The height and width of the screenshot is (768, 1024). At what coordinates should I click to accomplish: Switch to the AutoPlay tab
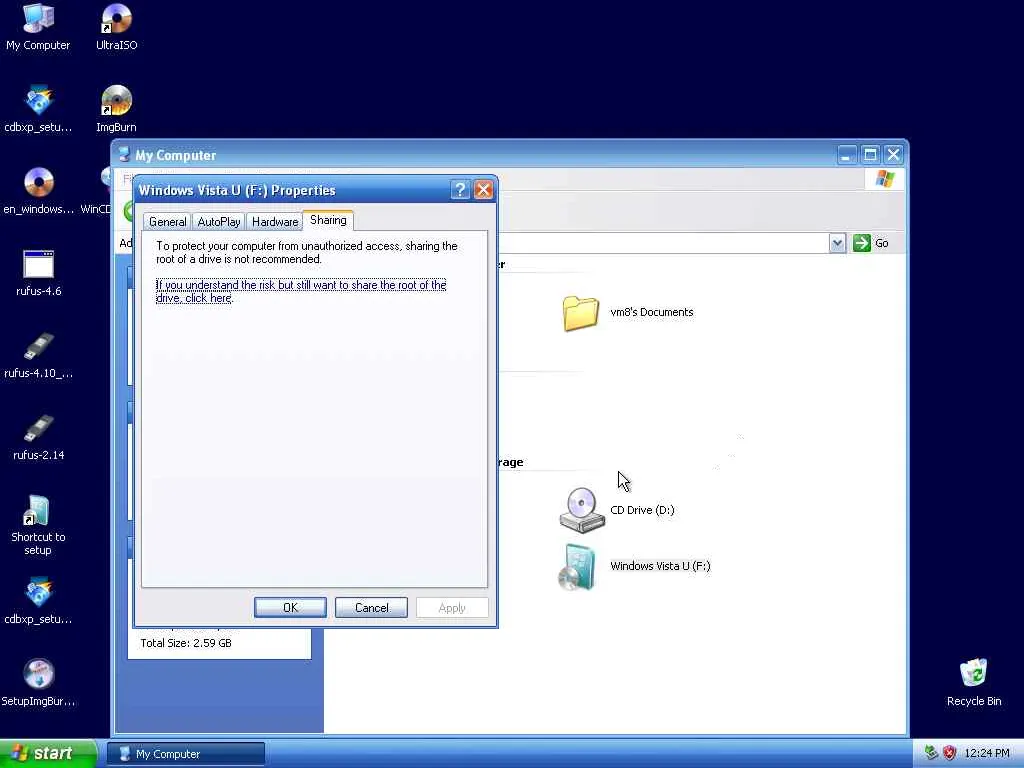point(219,222)
